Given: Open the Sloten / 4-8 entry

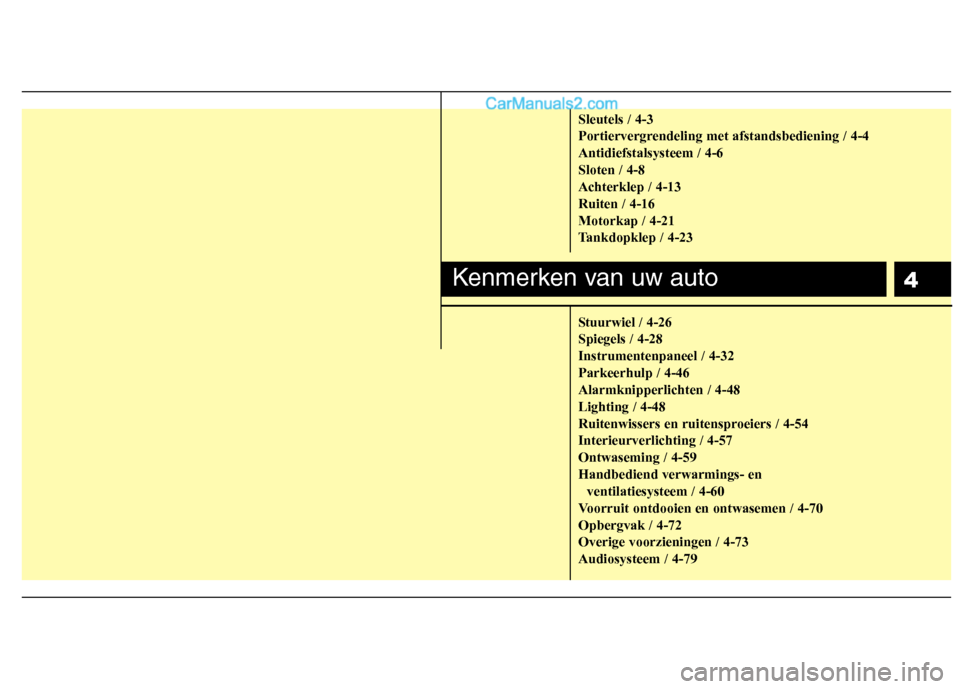Looking at the screenshot, I should click(611, 170).
